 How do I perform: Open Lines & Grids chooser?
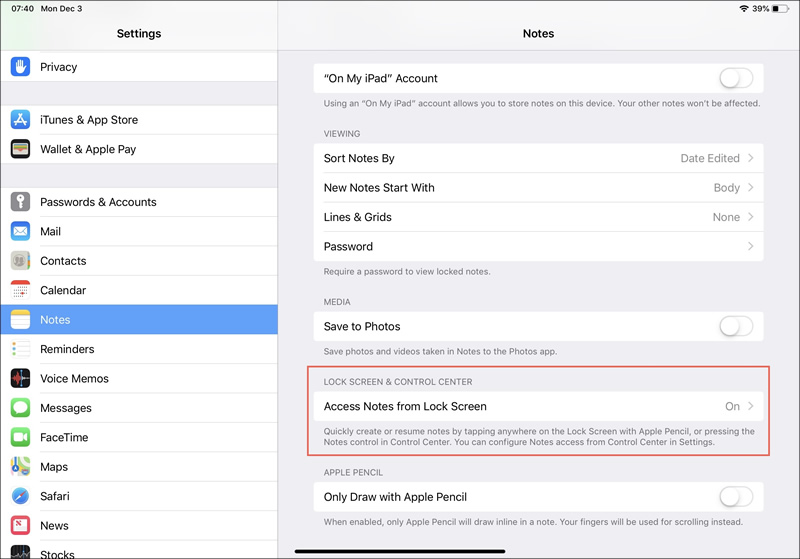coord(538,217)
